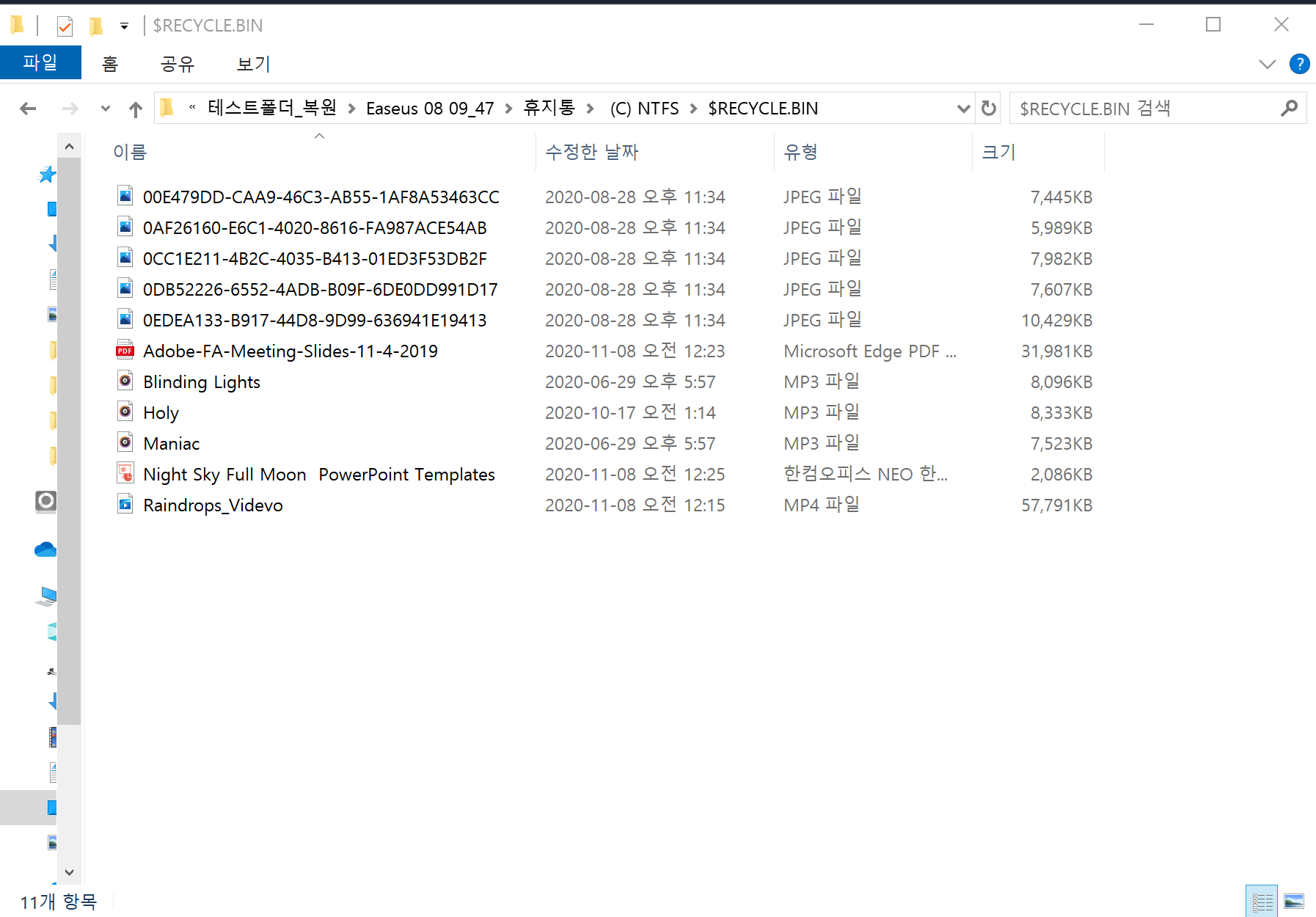Open OneDrive cloud in sidebar

point(45,549)
